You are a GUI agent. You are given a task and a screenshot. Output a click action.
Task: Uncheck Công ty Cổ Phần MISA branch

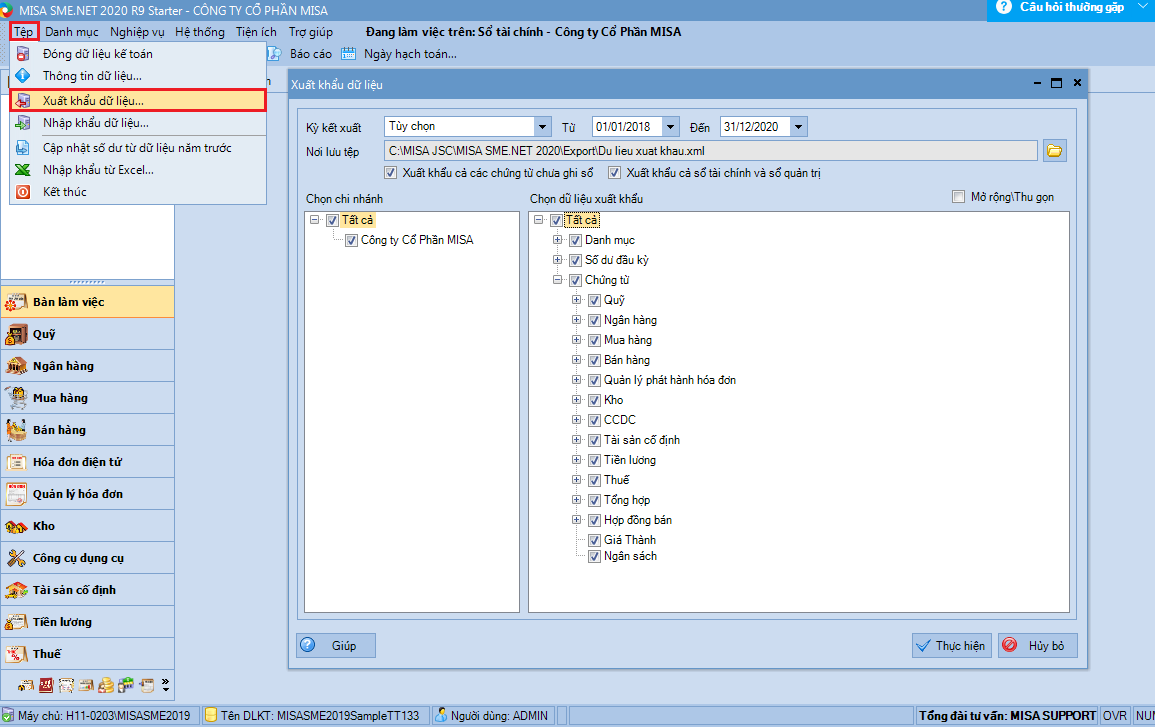click(351, 240)
